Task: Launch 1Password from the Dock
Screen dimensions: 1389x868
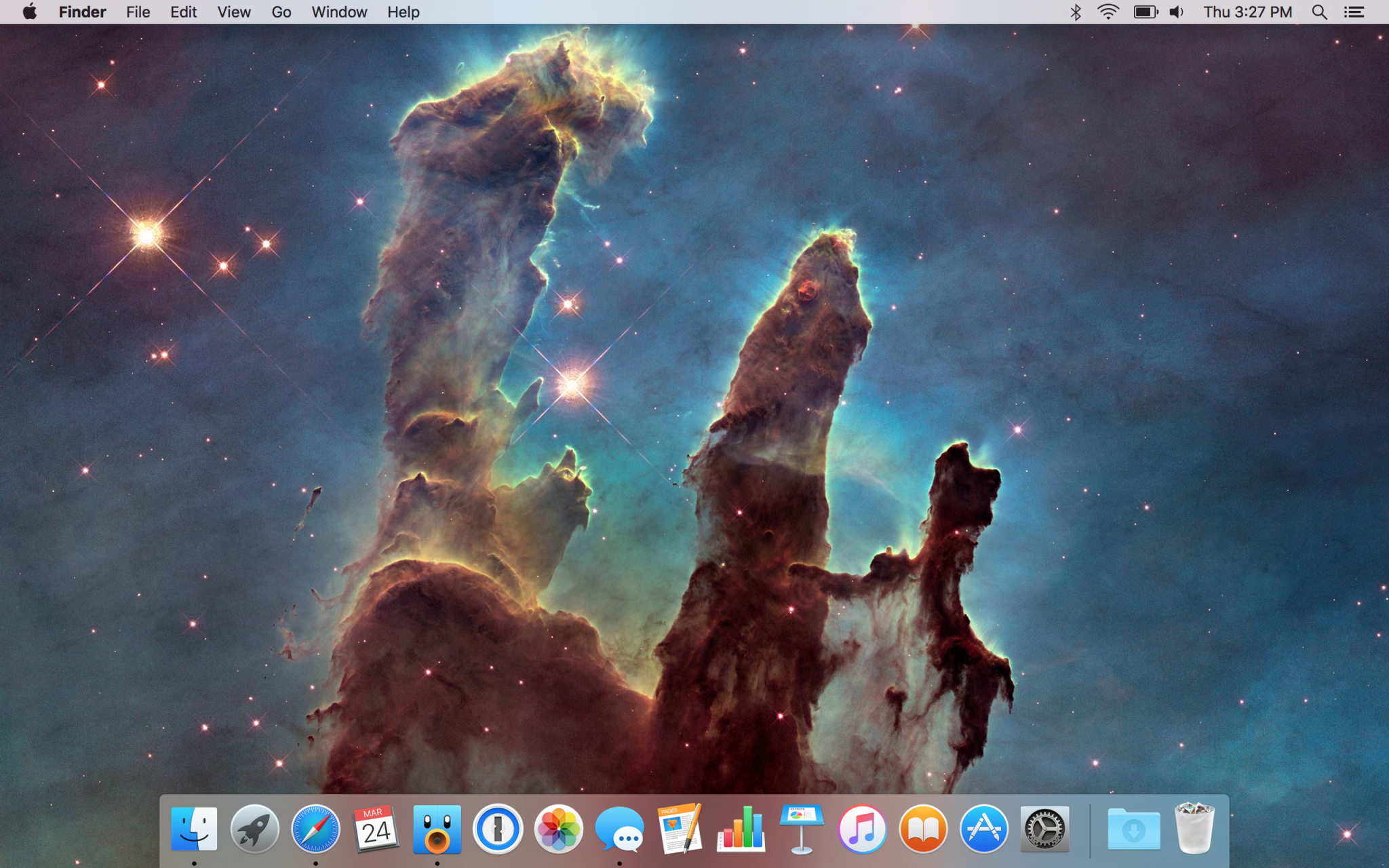Action: click(498, 829)
